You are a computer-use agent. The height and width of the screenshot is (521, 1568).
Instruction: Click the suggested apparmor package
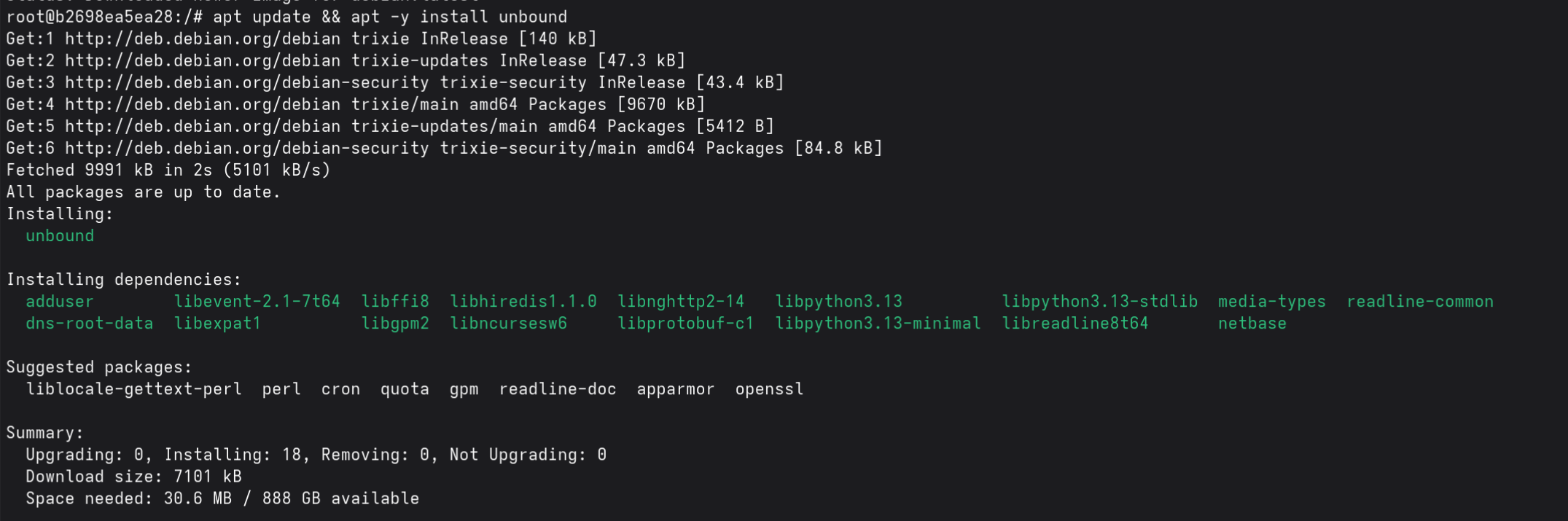pyautogui.click(x=675, y=389)
